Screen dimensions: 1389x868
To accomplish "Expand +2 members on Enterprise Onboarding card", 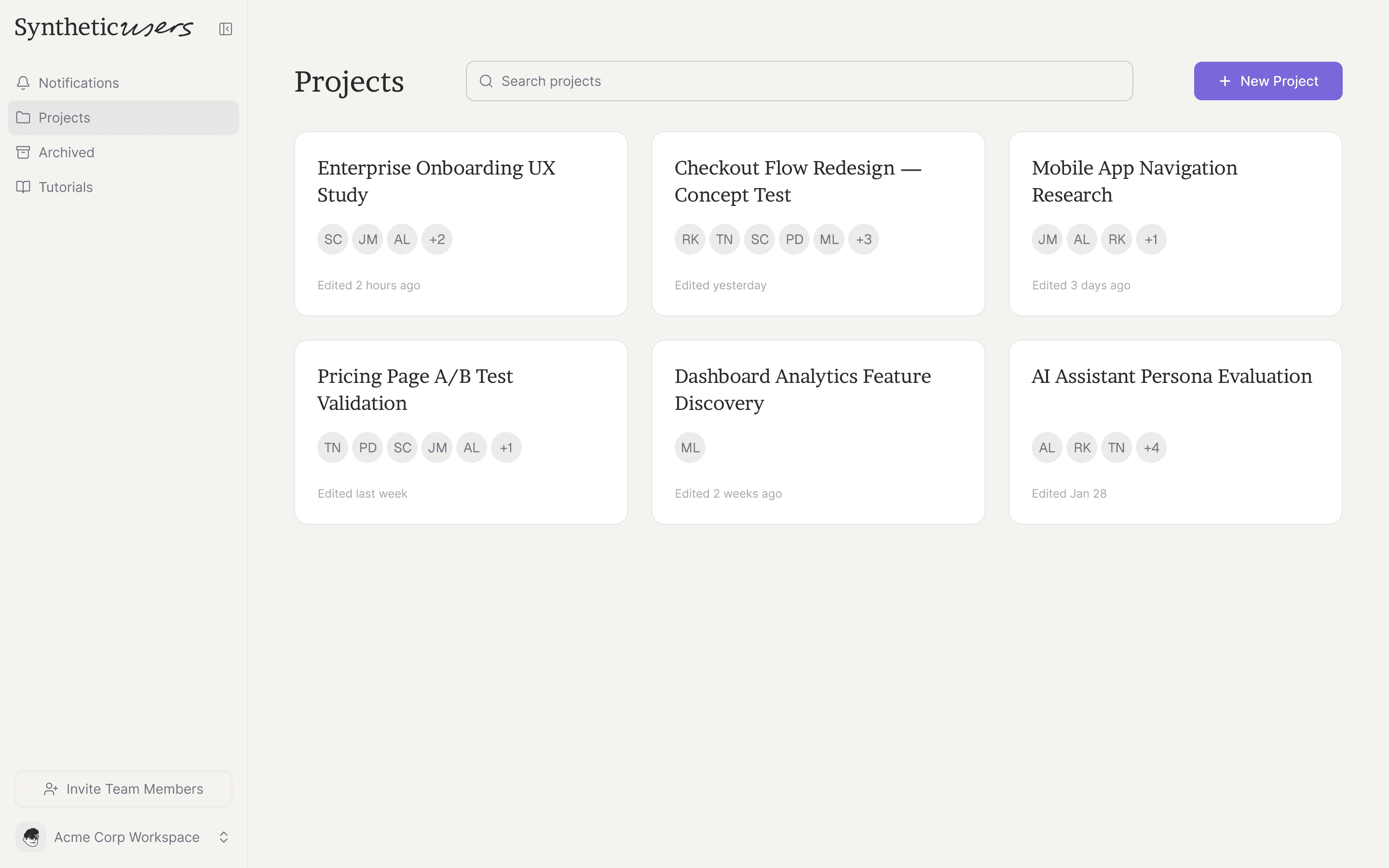I will [x=437, y=239].
